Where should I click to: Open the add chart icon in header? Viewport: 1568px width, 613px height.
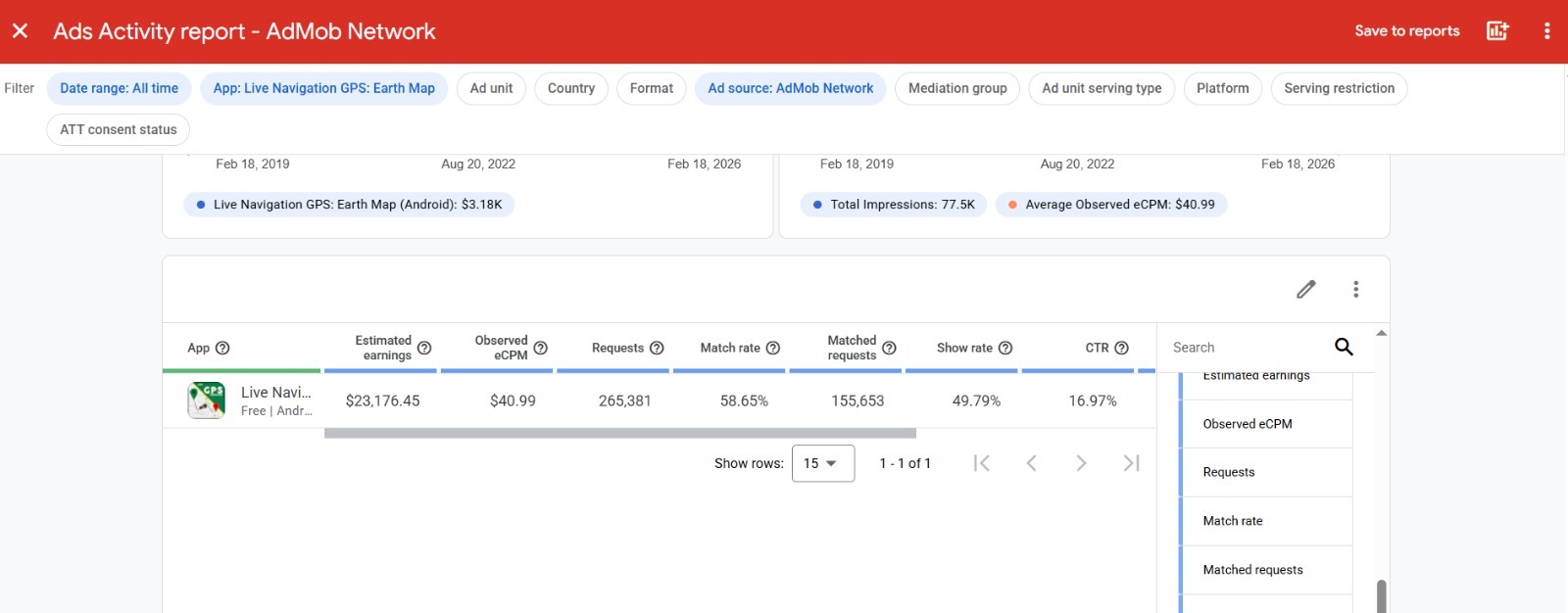(1497, 31)
